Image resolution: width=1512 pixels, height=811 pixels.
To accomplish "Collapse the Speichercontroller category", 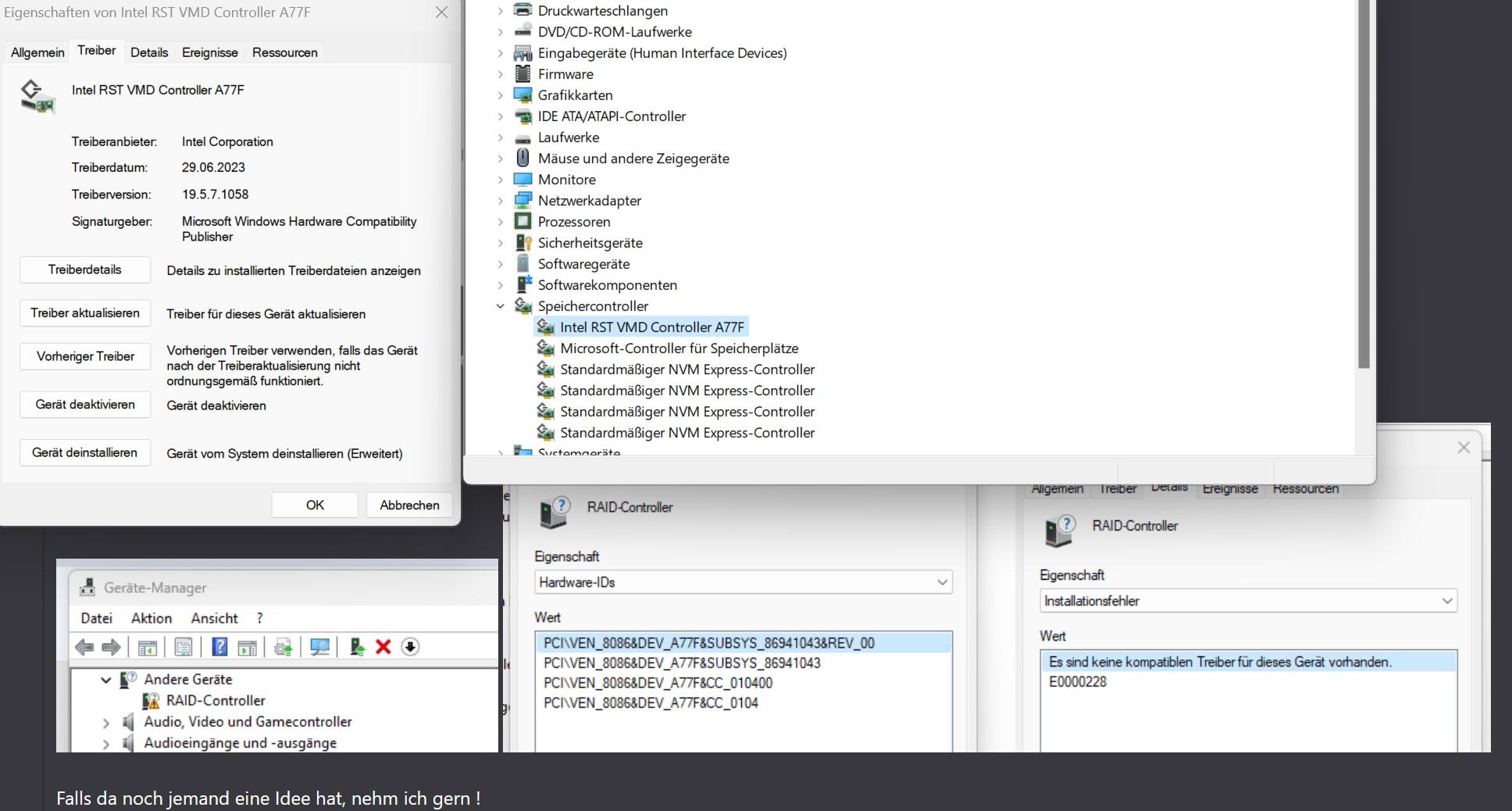I will [x=501, y=306].
